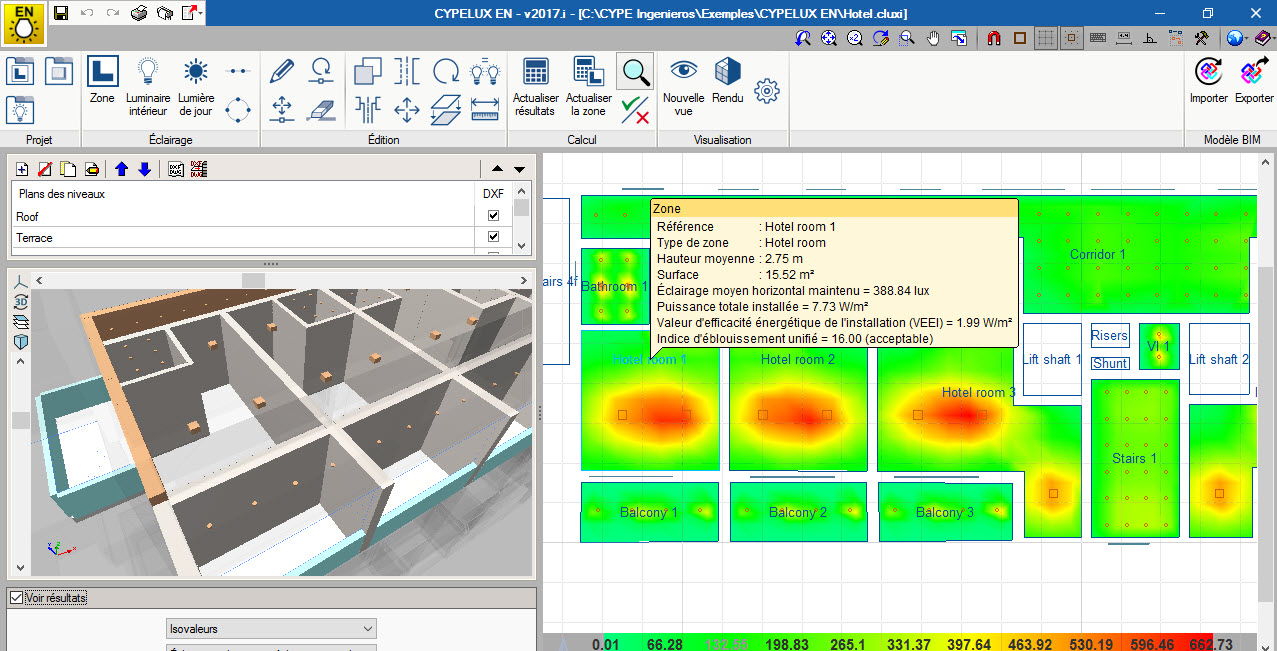This screenshot has height=651, width=1277.
Task: Open the export dropdown arrow in quick access bar
Action: [201, 13]
